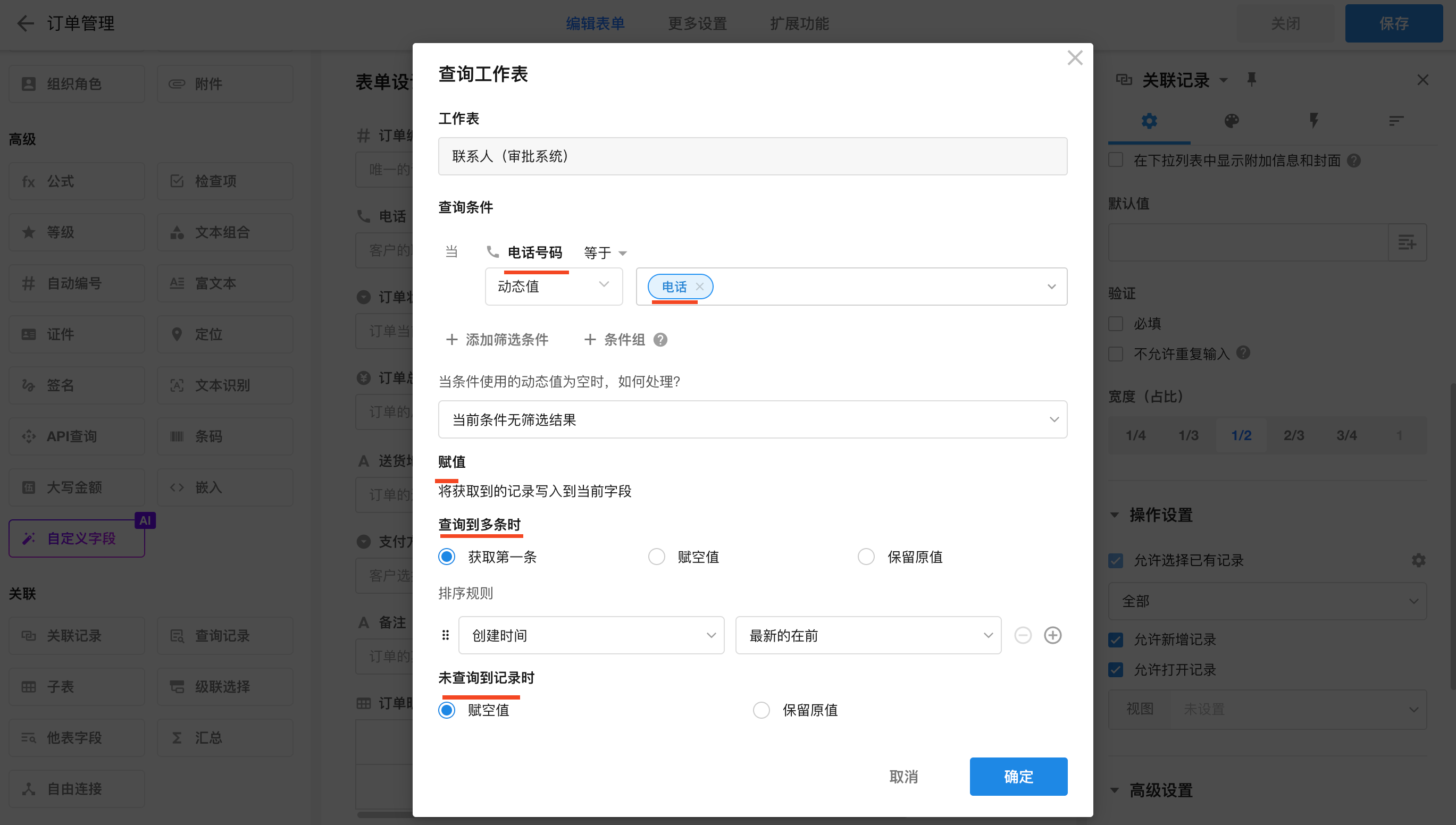Viewport: 1456px width, 825px height.
Task: Open the palette style tab icon
Action: pyautogui.click(x=1231, y=121)
